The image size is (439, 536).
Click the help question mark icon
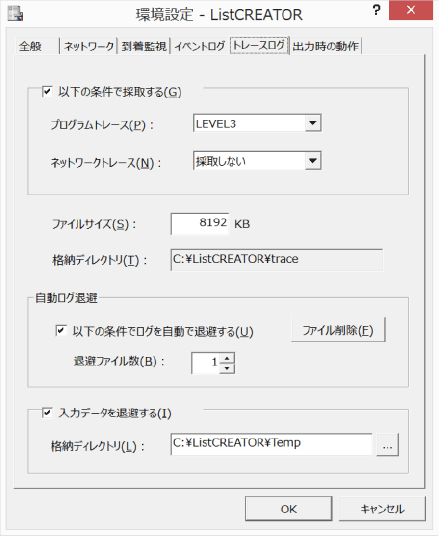pyautogui.click(x=376, y=10)
